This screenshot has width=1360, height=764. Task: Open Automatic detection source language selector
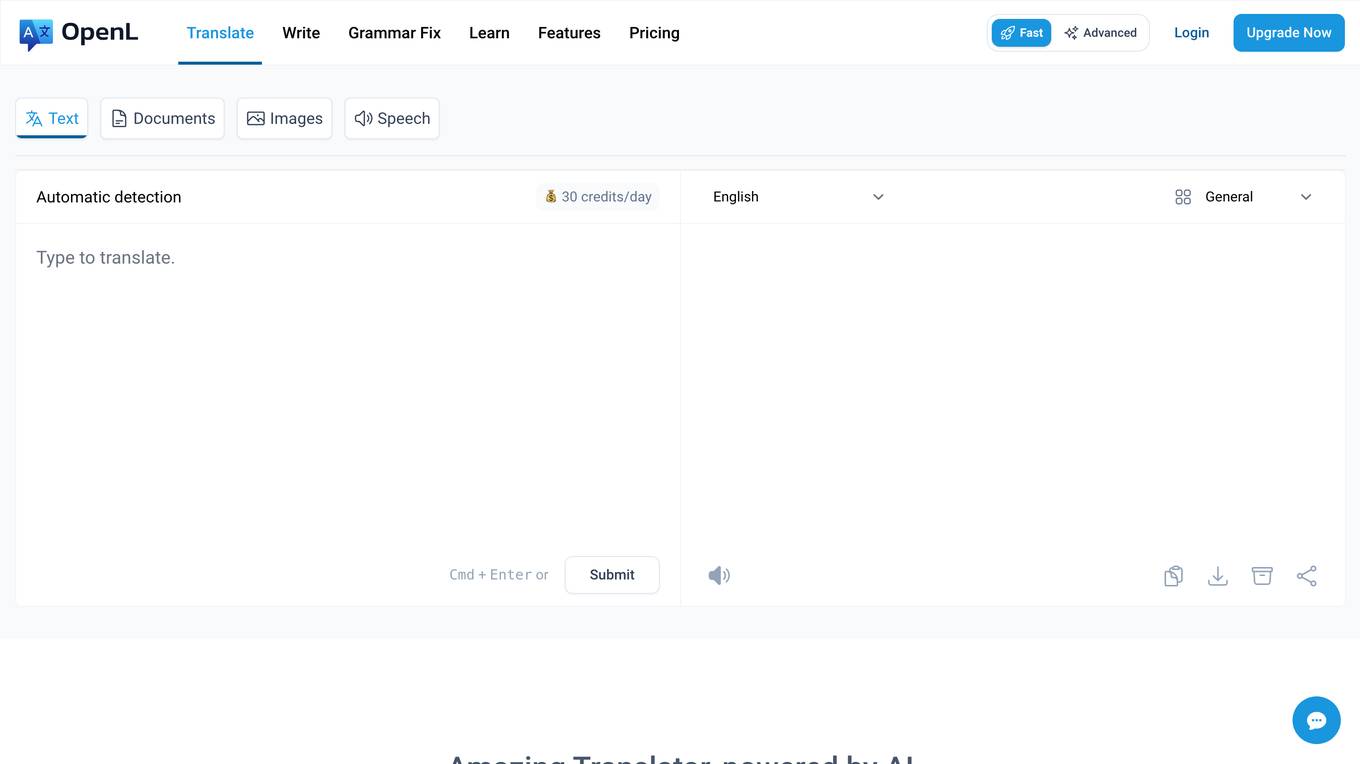tap(109, 197)
